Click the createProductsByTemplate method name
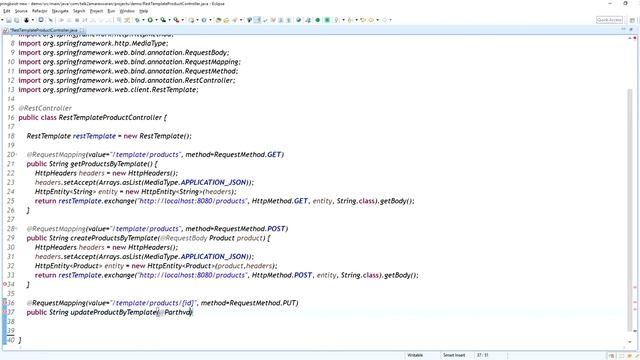Image resolution: width=640 pixels, height=360 pixels. point(114,238)
